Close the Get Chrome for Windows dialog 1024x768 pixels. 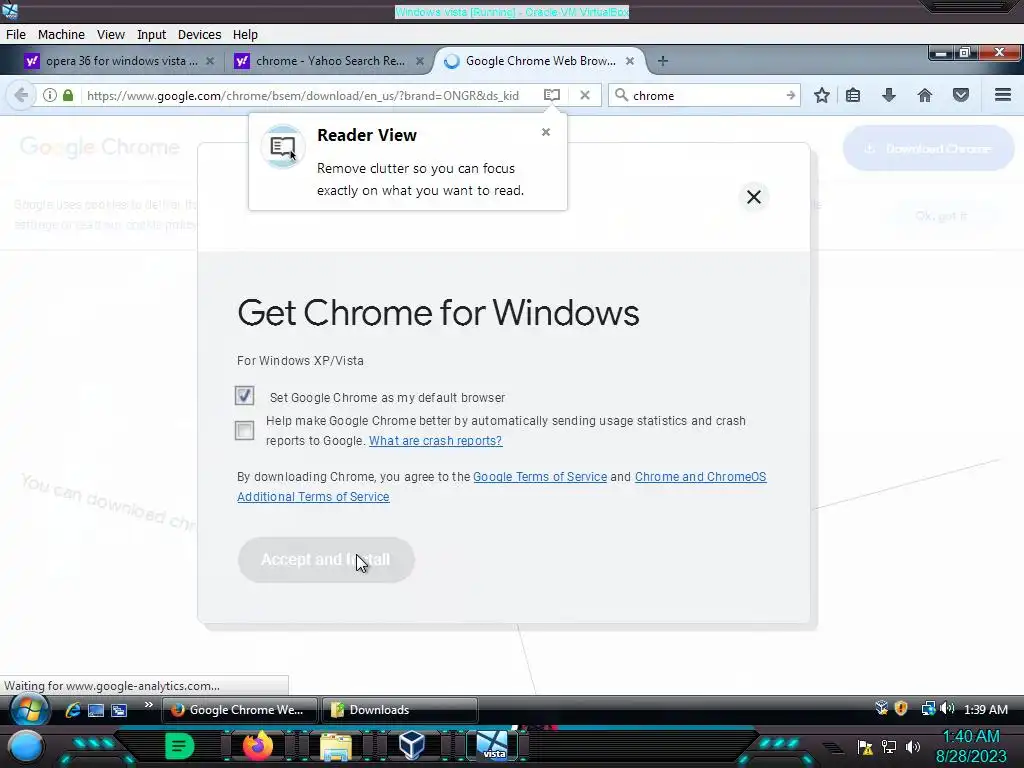coord(754,197)
